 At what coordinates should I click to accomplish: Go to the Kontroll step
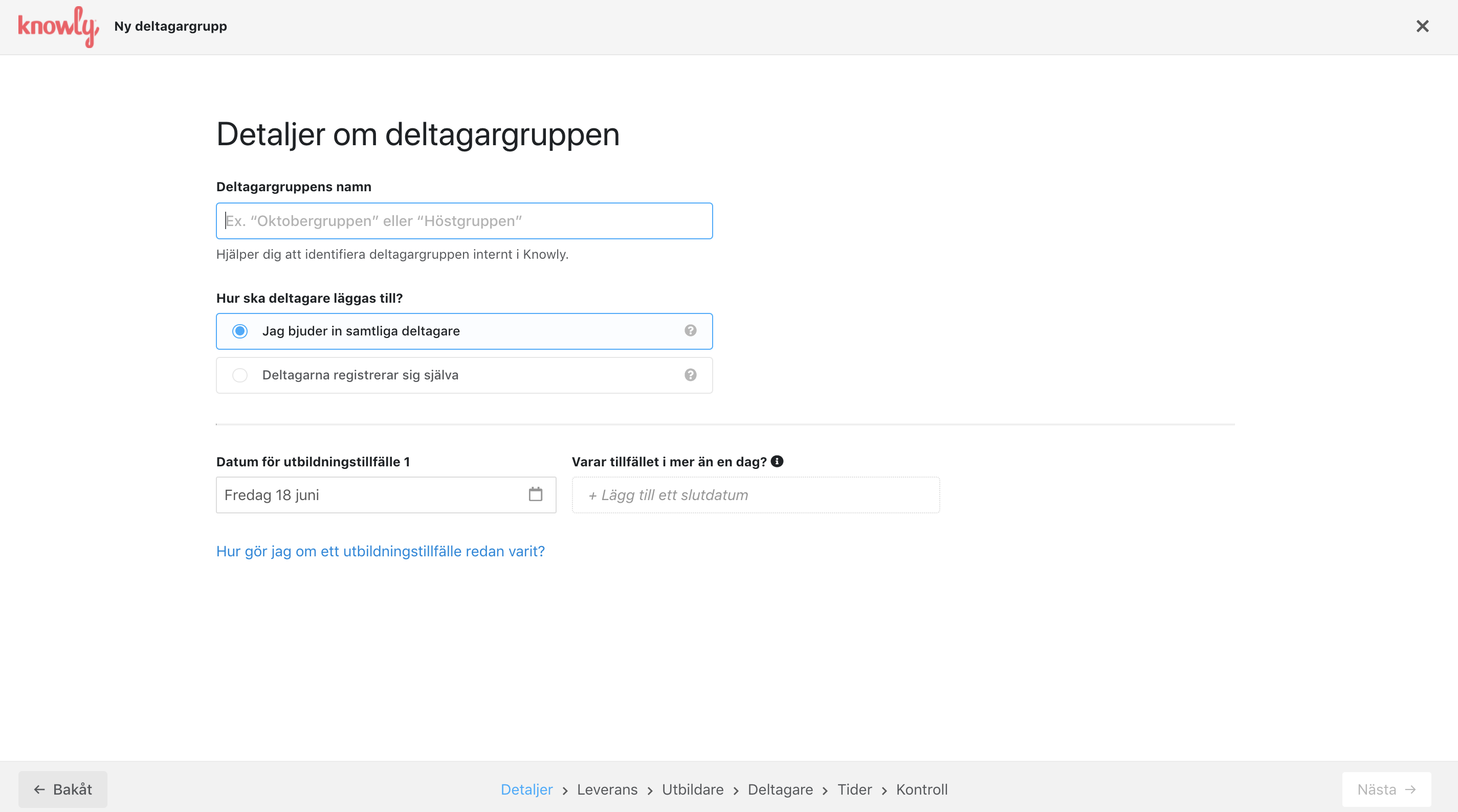921,790
